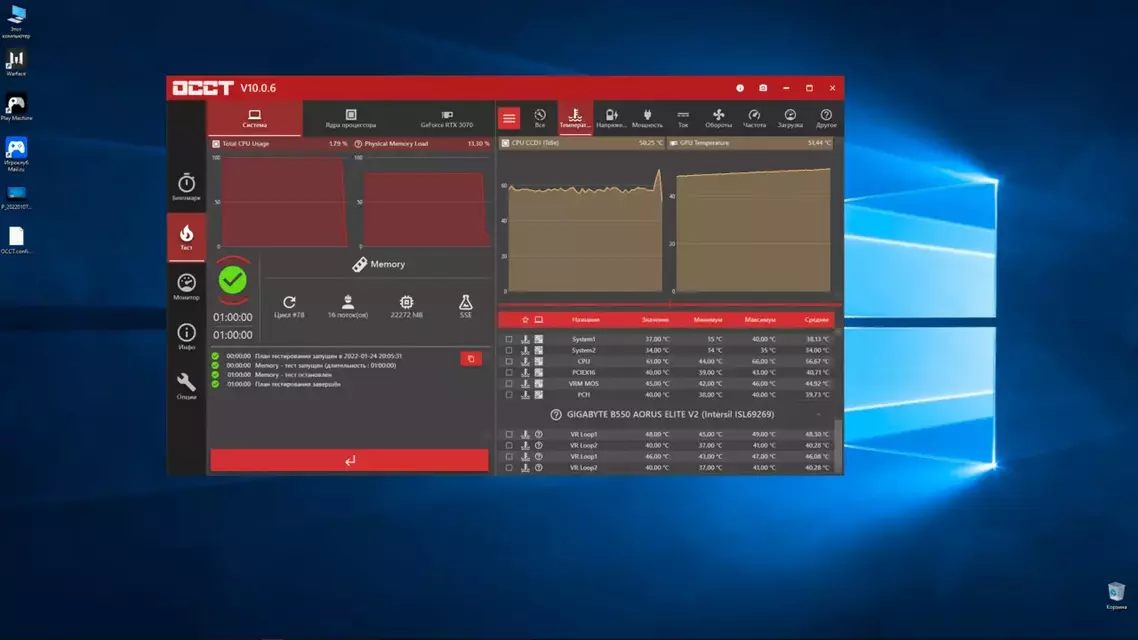Click the question icon beside GIGABYTE B550 heading
Viewport: 1138px width, 640px height.
point(556,414)
